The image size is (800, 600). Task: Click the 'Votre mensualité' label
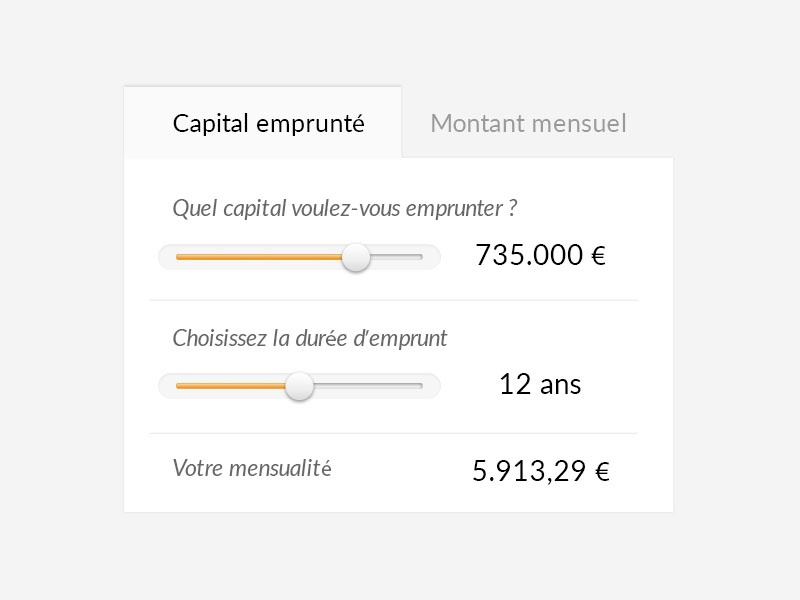(x=251, y=467)
